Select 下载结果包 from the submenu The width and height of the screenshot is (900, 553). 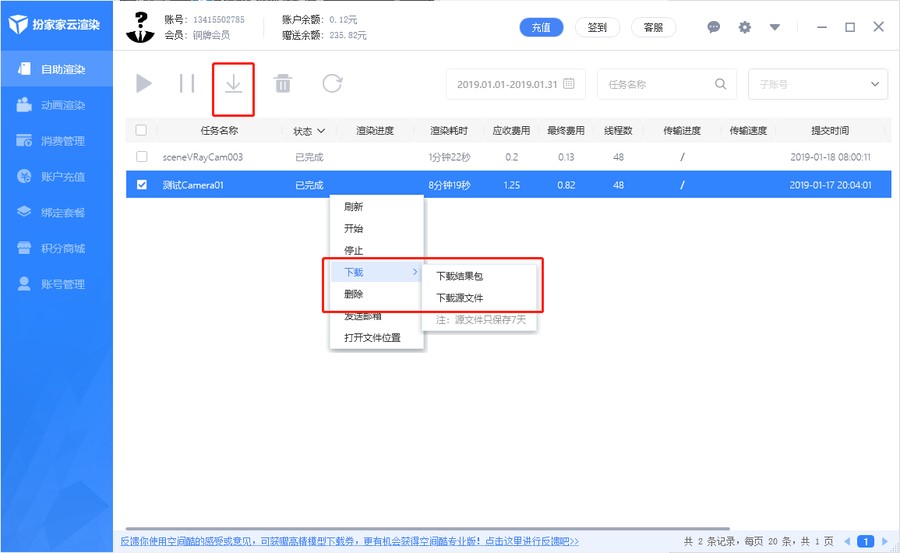click(x=460, y=276)
